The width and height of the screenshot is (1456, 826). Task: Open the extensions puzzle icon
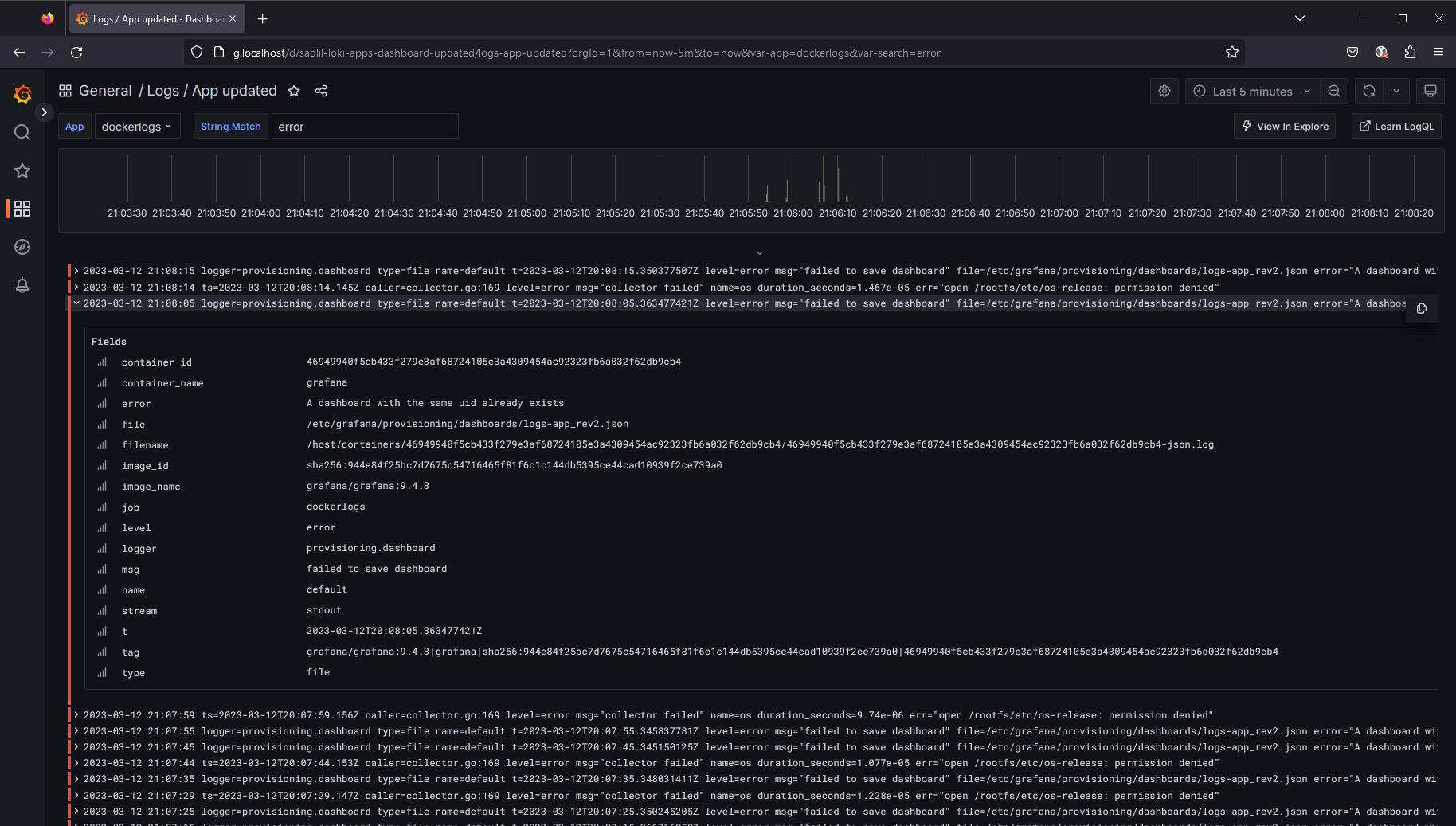(1410, 53)
